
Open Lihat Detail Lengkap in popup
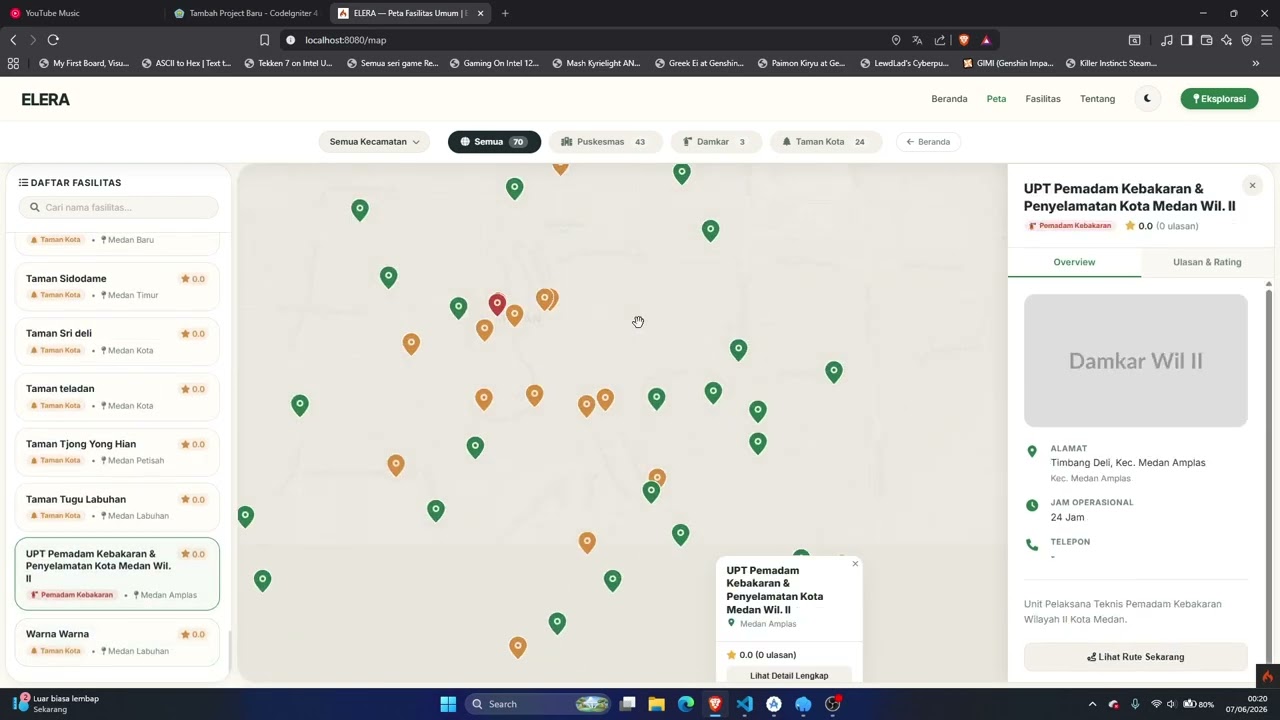789,676
